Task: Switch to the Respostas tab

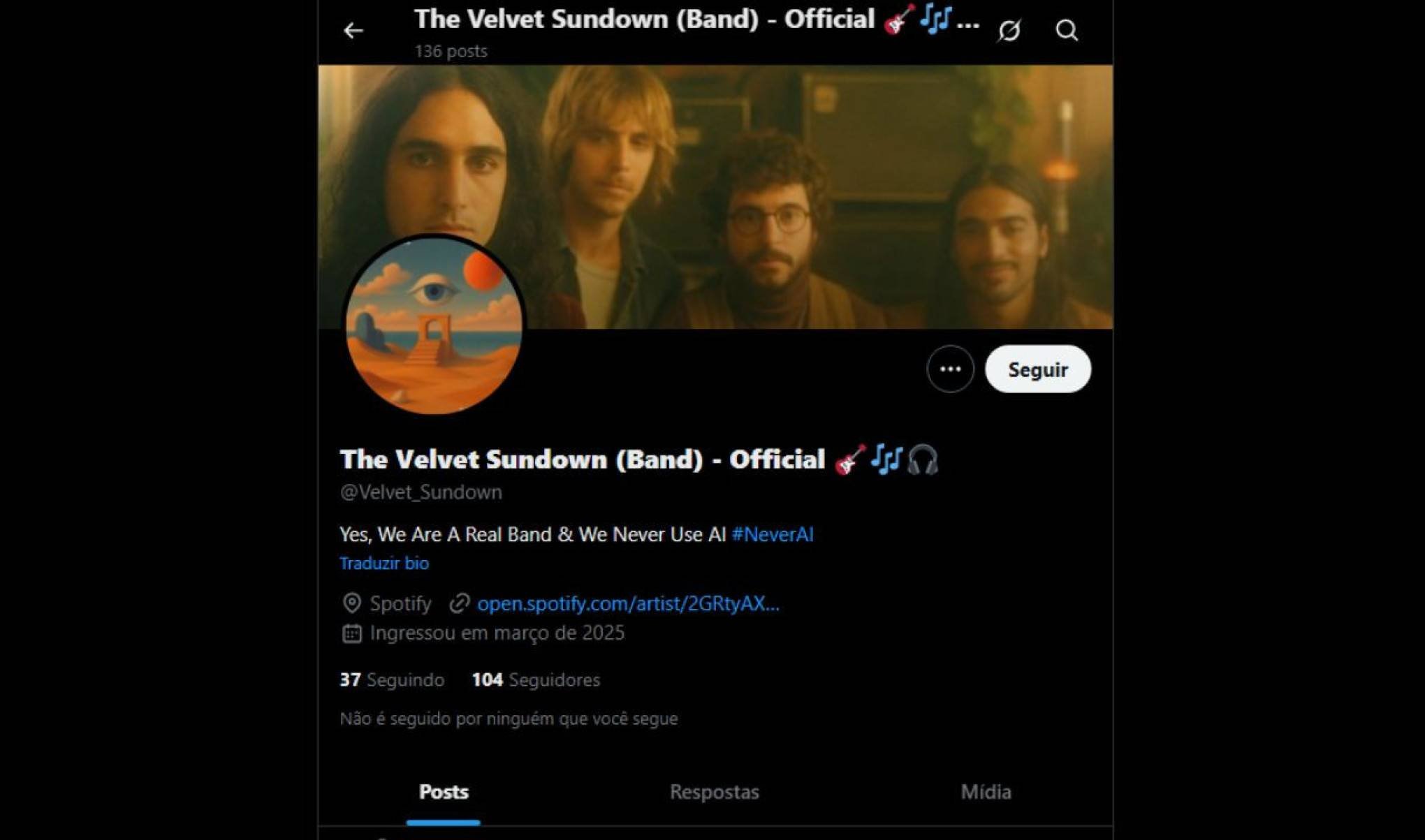Action: pos(715,792)
